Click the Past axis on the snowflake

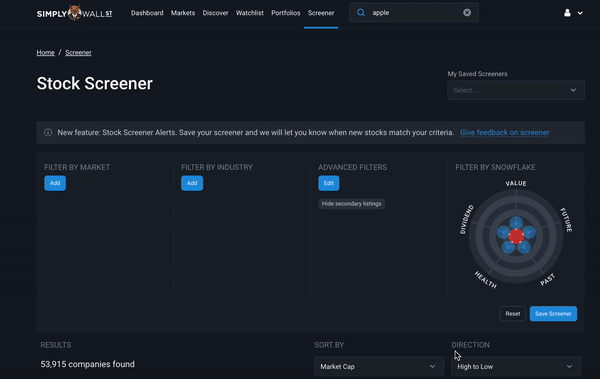(547, 280)
